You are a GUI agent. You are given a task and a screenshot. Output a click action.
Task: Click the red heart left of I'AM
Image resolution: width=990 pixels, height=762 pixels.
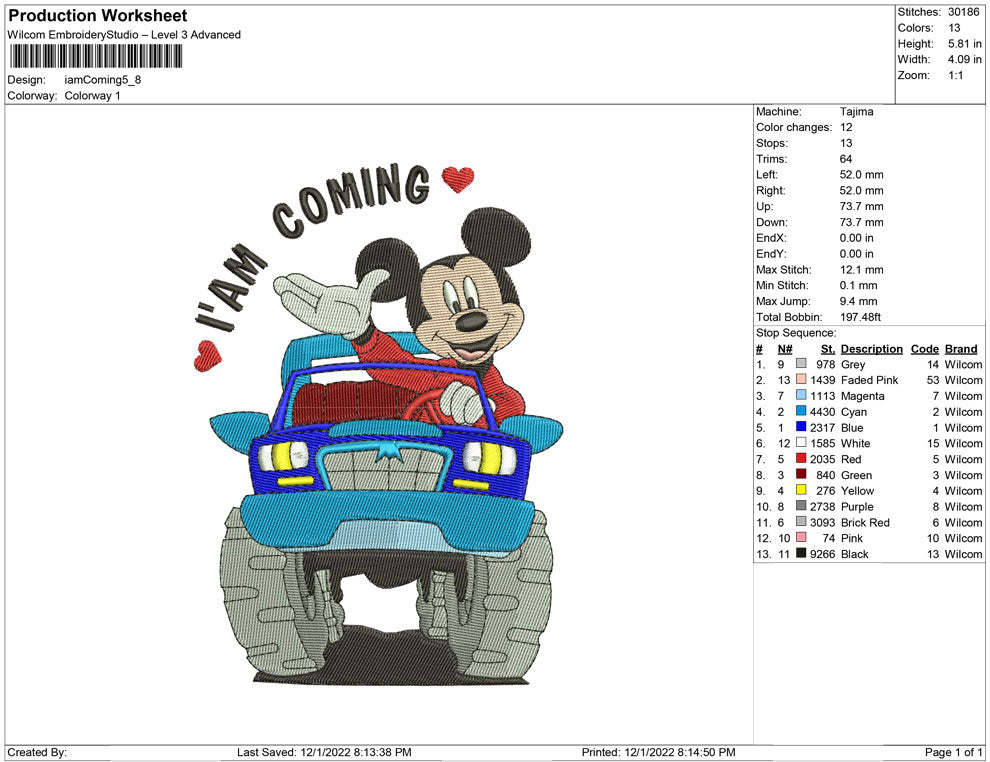point(207,354)
